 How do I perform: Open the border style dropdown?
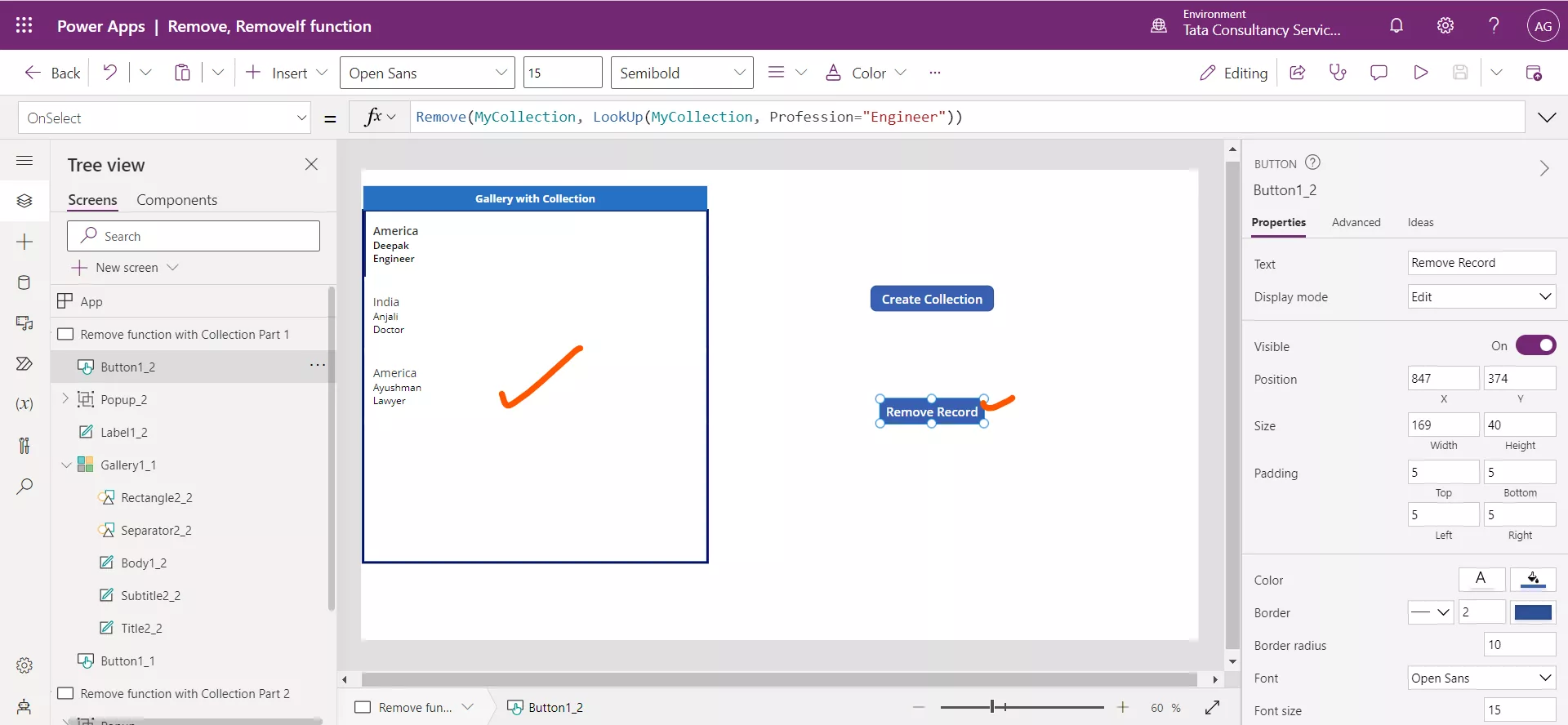(x=1431, y=612)
